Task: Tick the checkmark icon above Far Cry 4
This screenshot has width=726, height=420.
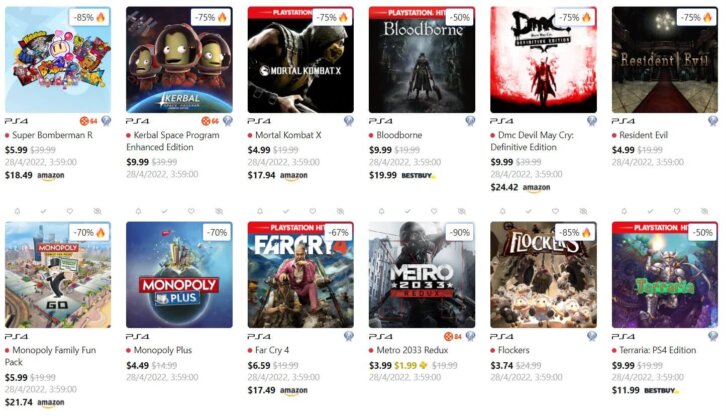Action: pos(286,211)
